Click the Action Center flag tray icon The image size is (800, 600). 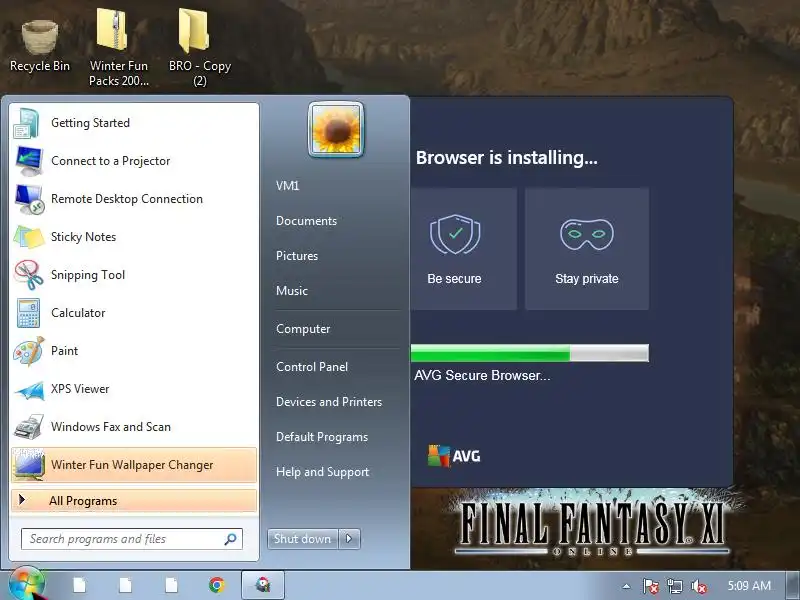(x=650, y=586)
